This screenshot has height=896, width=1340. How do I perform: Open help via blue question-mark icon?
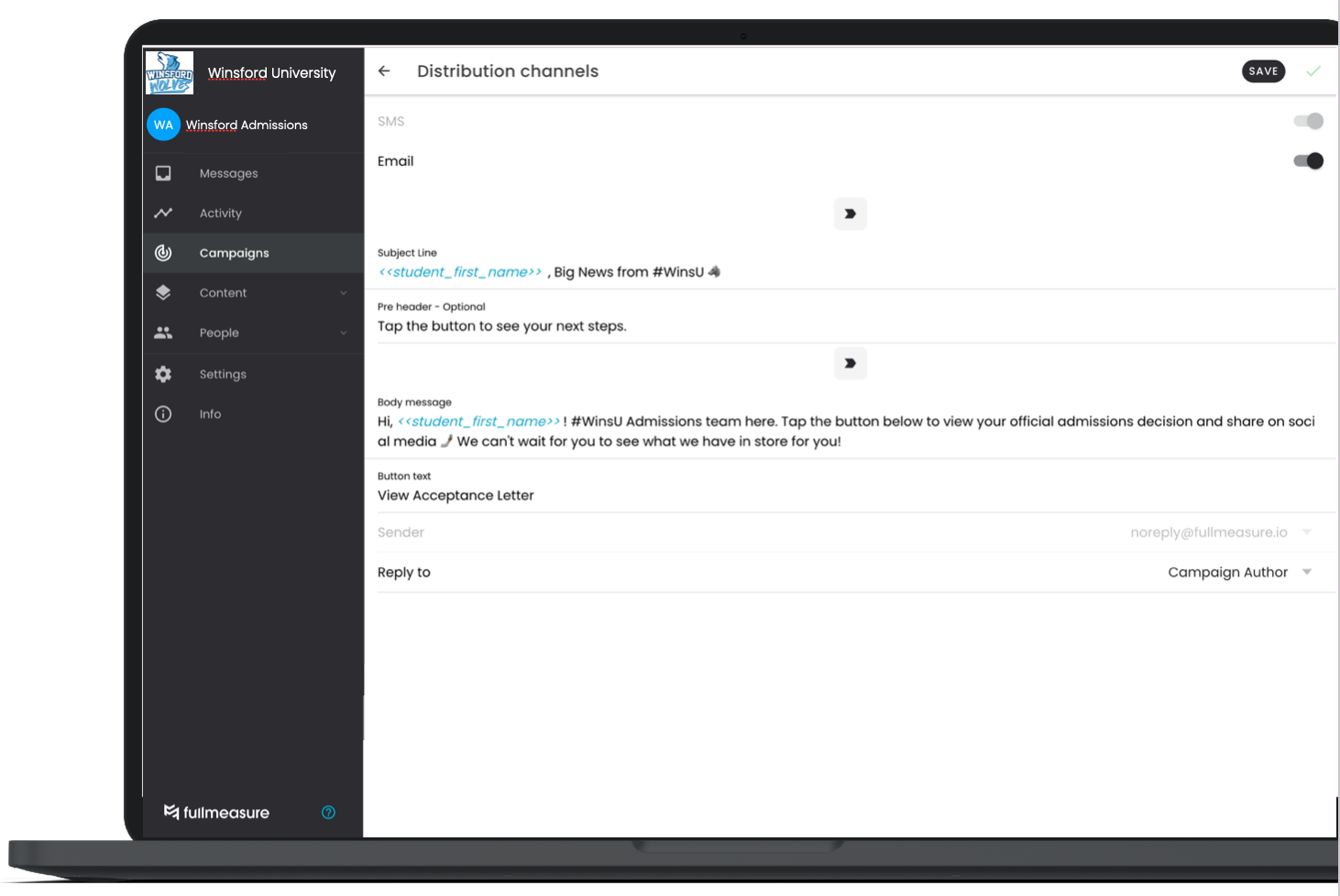click(x=328, y=813)
